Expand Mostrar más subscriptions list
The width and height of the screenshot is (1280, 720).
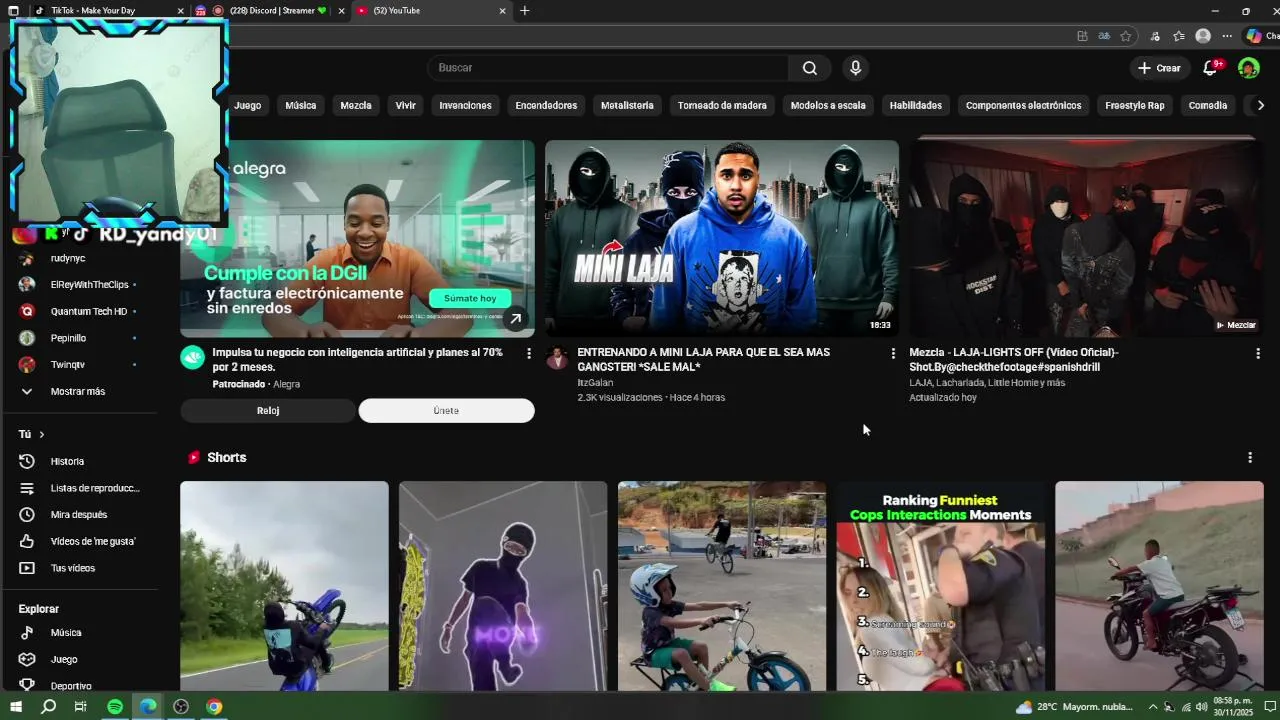[80, 391]
